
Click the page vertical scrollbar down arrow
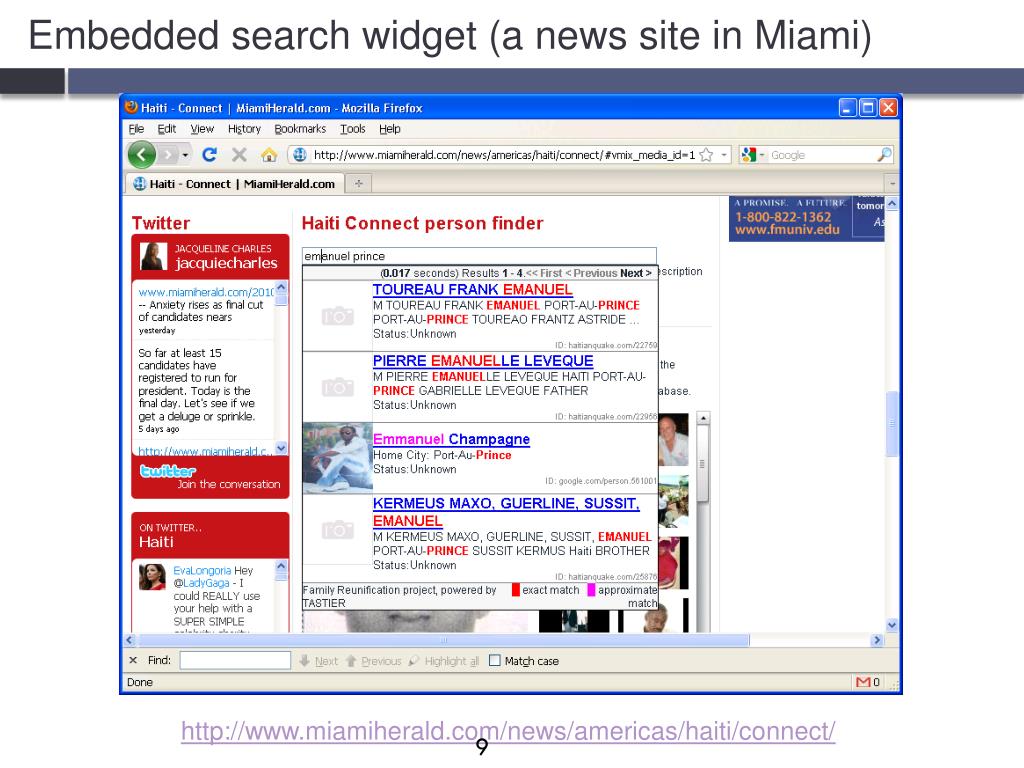[891, 625]
